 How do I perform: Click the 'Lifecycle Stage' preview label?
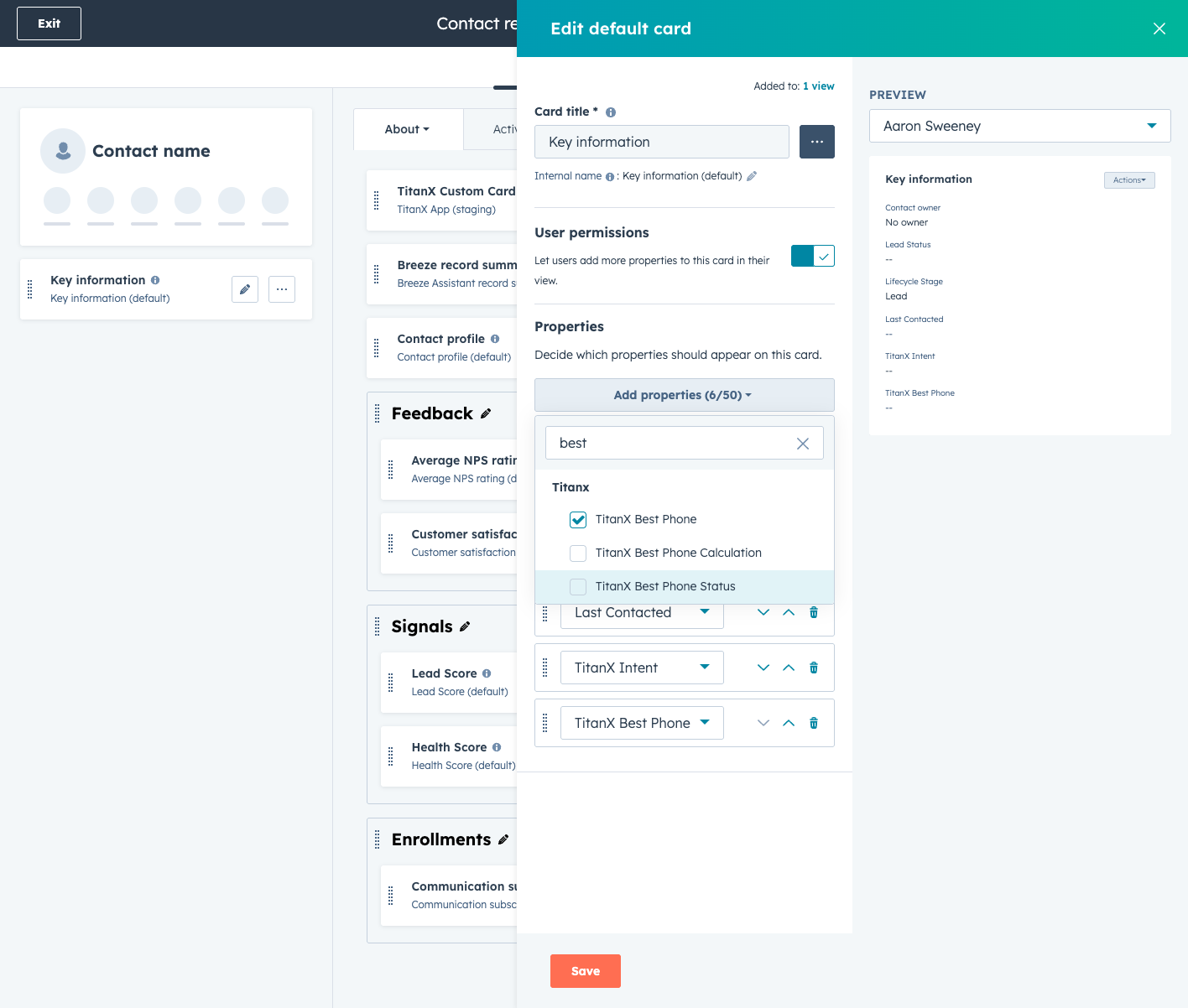[914, 282]
